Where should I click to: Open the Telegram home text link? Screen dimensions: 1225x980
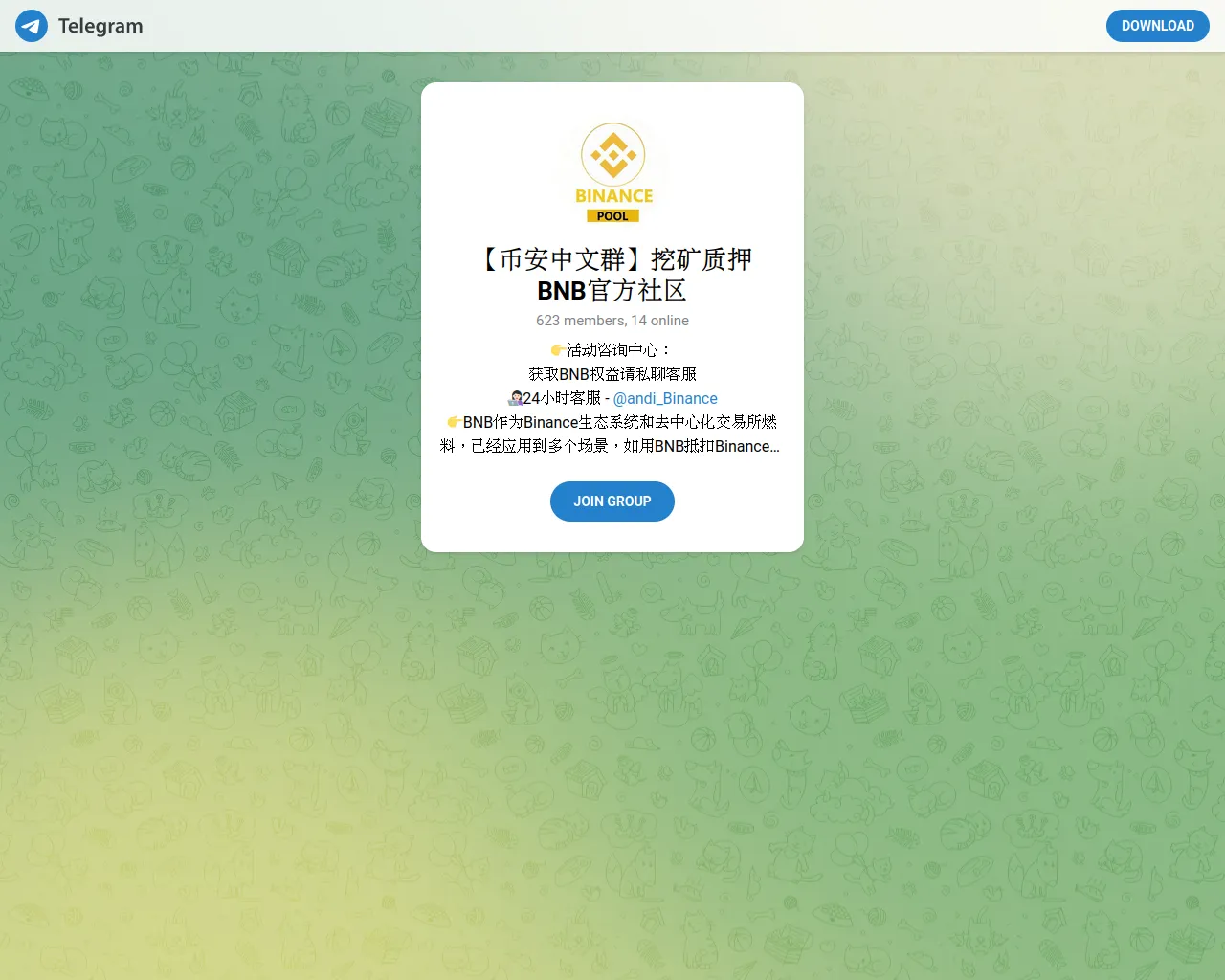pos(100,26)
